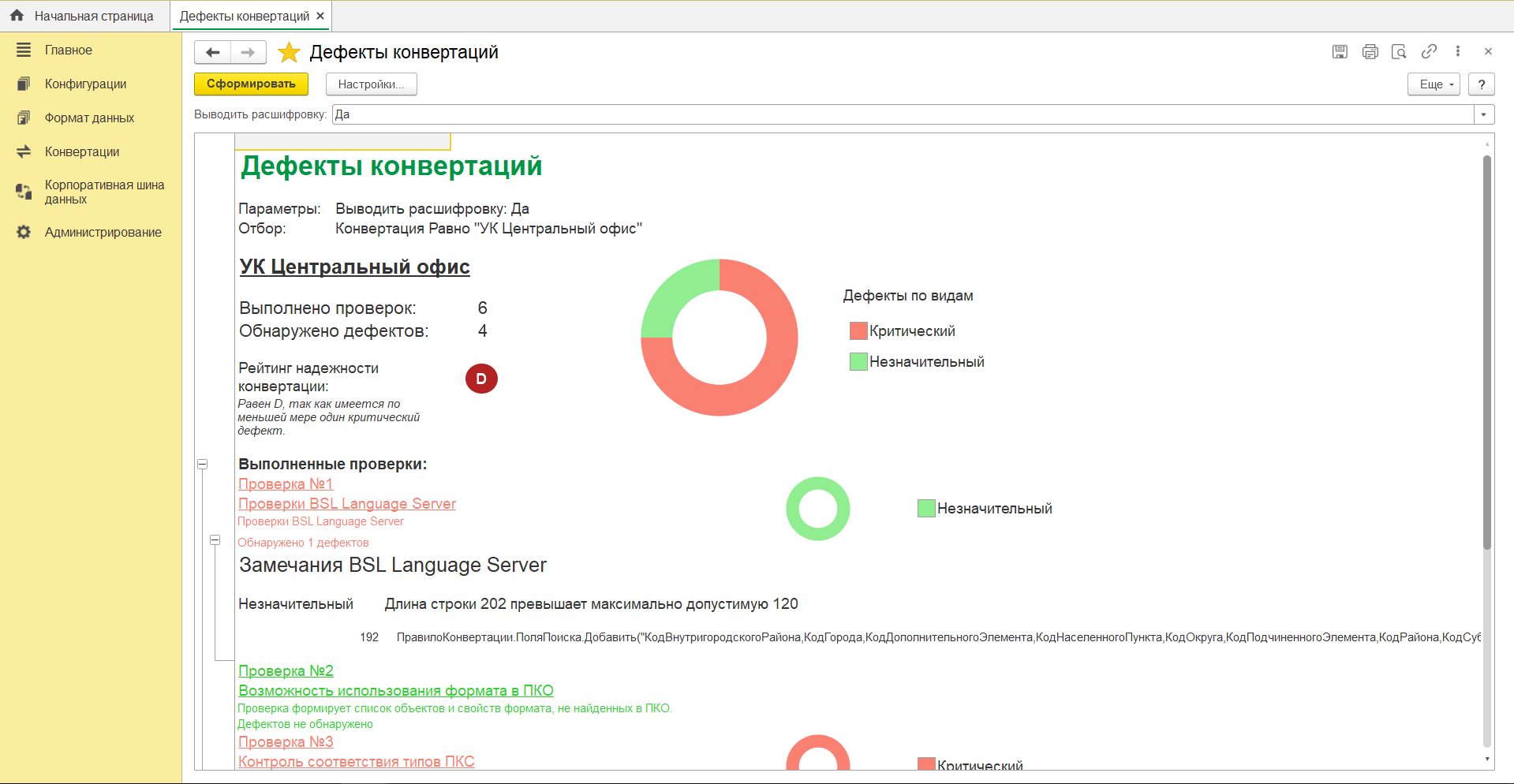The width and height of the screenshot is (1514, 784).
Task: Click the get link icon
Action: pyautogui.click(x=1429, y=52)
